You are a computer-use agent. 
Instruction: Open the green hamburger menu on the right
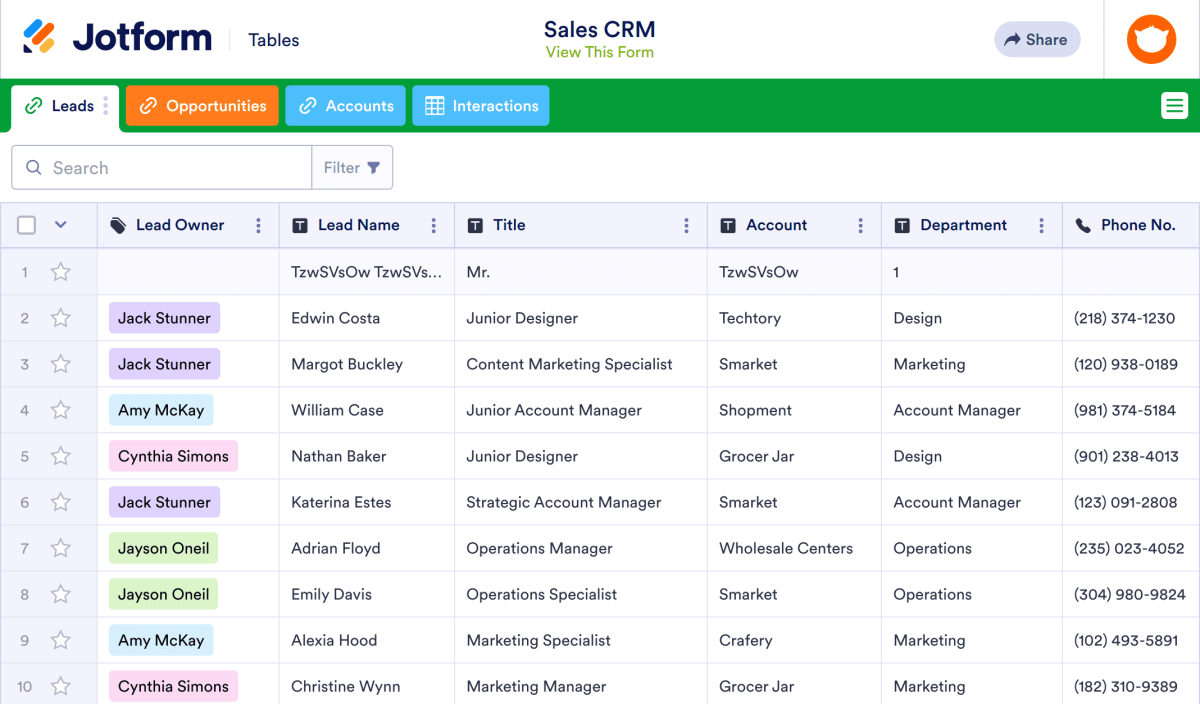(x=1174, y=105)
